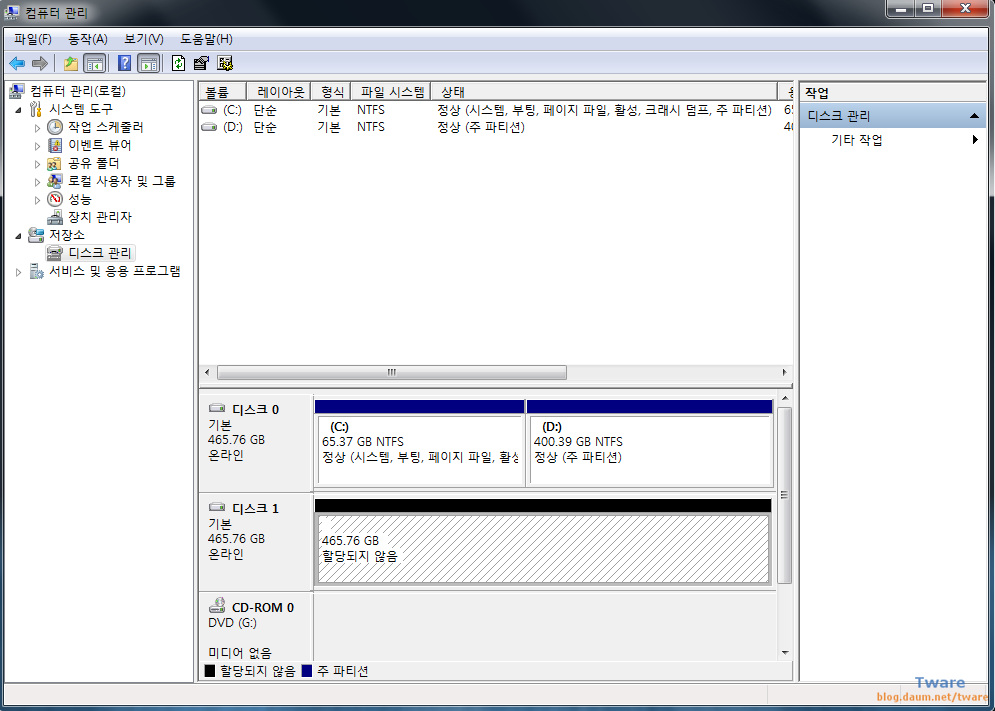Click the Forward arrow toolbar icon
Screen dimensions: 995x711
click(40, 63)
